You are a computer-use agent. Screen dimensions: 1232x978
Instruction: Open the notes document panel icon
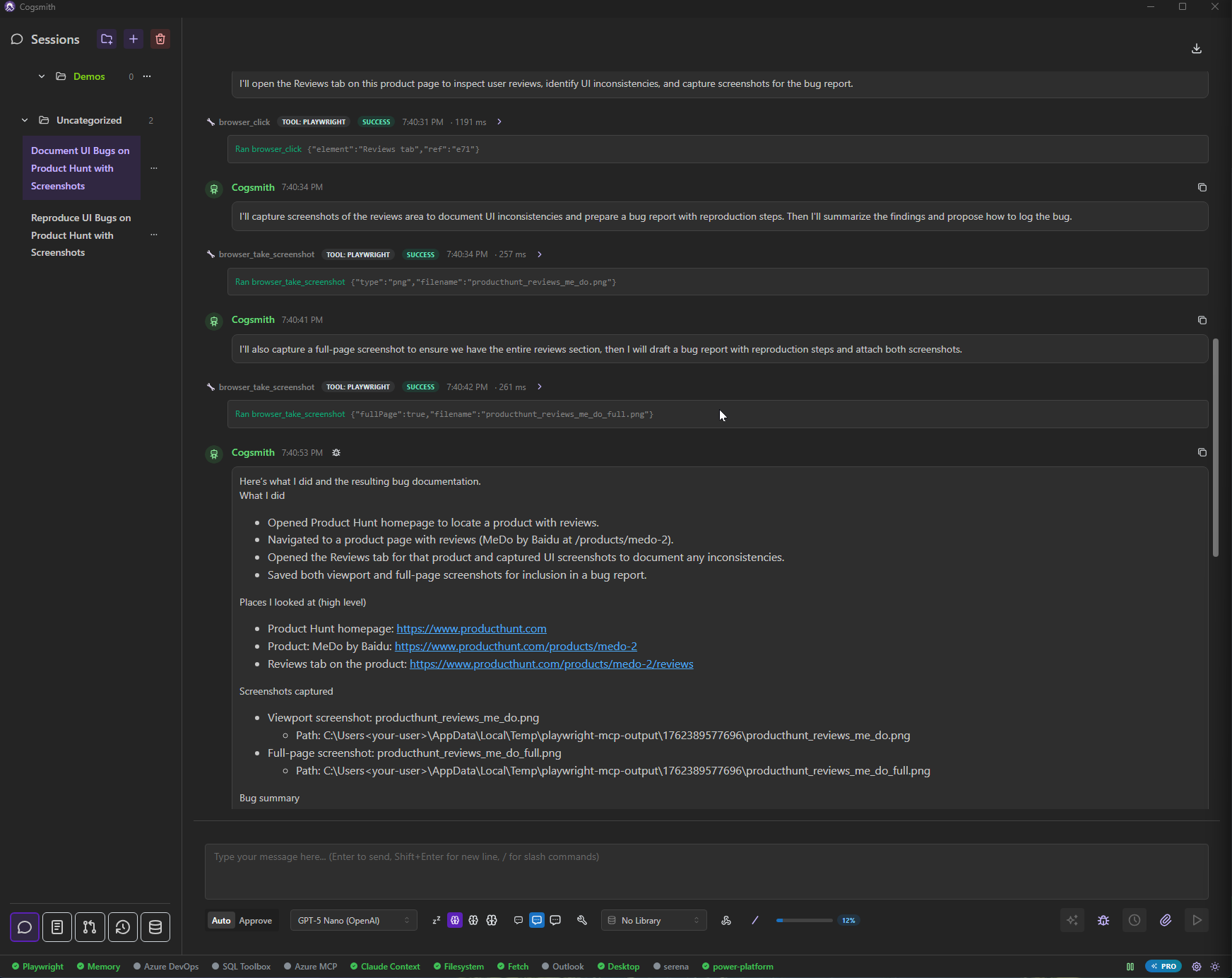click(x=57, y=927)
